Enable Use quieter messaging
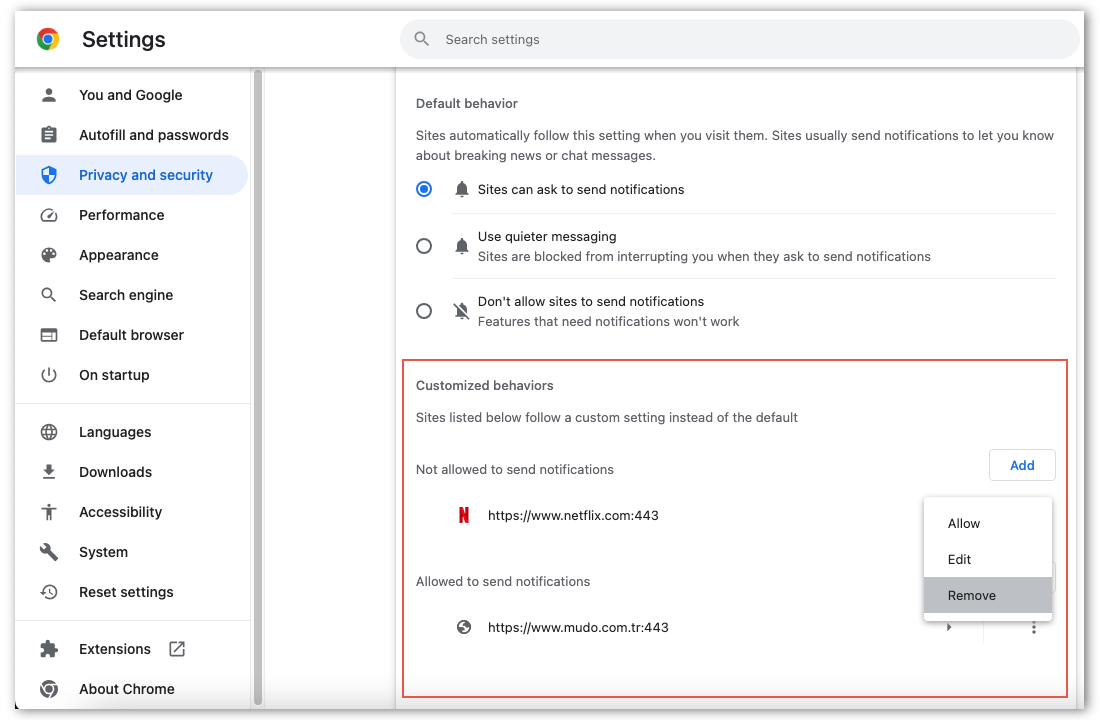The width and height of the screenshot is (1100, 720). (423, 245)
